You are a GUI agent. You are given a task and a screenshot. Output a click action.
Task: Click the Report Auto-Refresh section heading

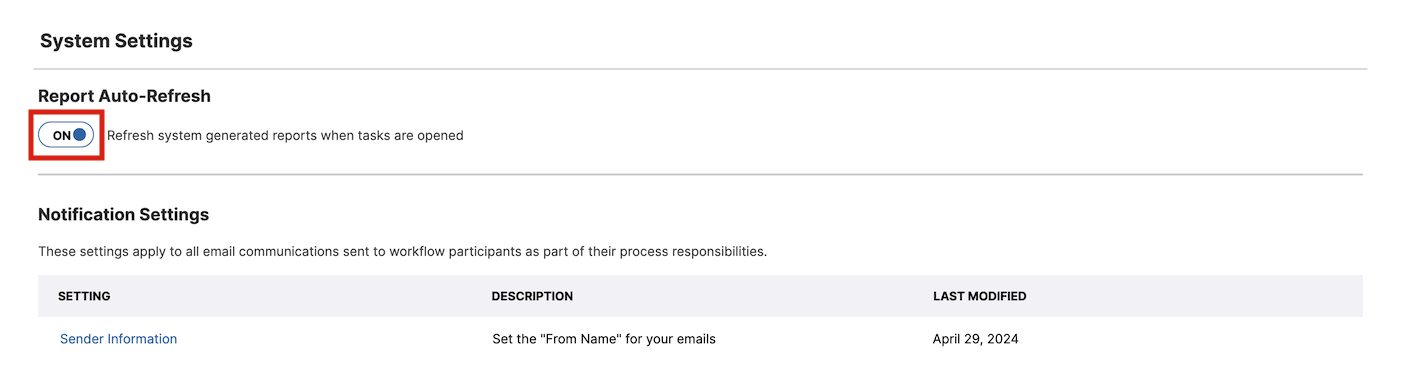click(124, 96)
